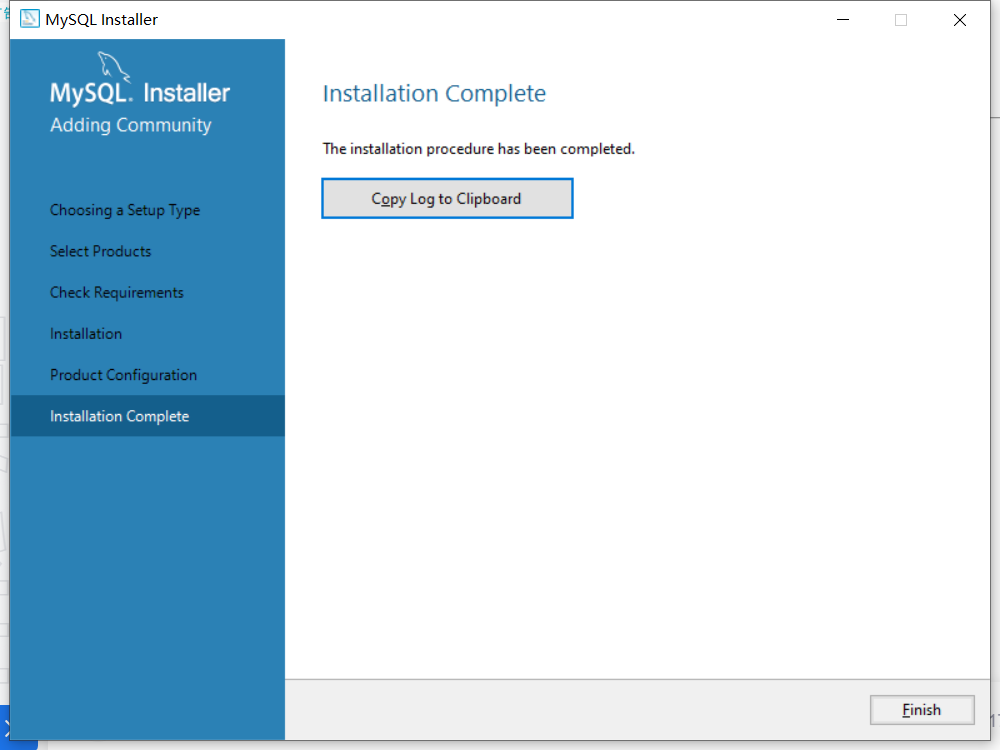Minimize the MySQL Installer window

(842, 20)
